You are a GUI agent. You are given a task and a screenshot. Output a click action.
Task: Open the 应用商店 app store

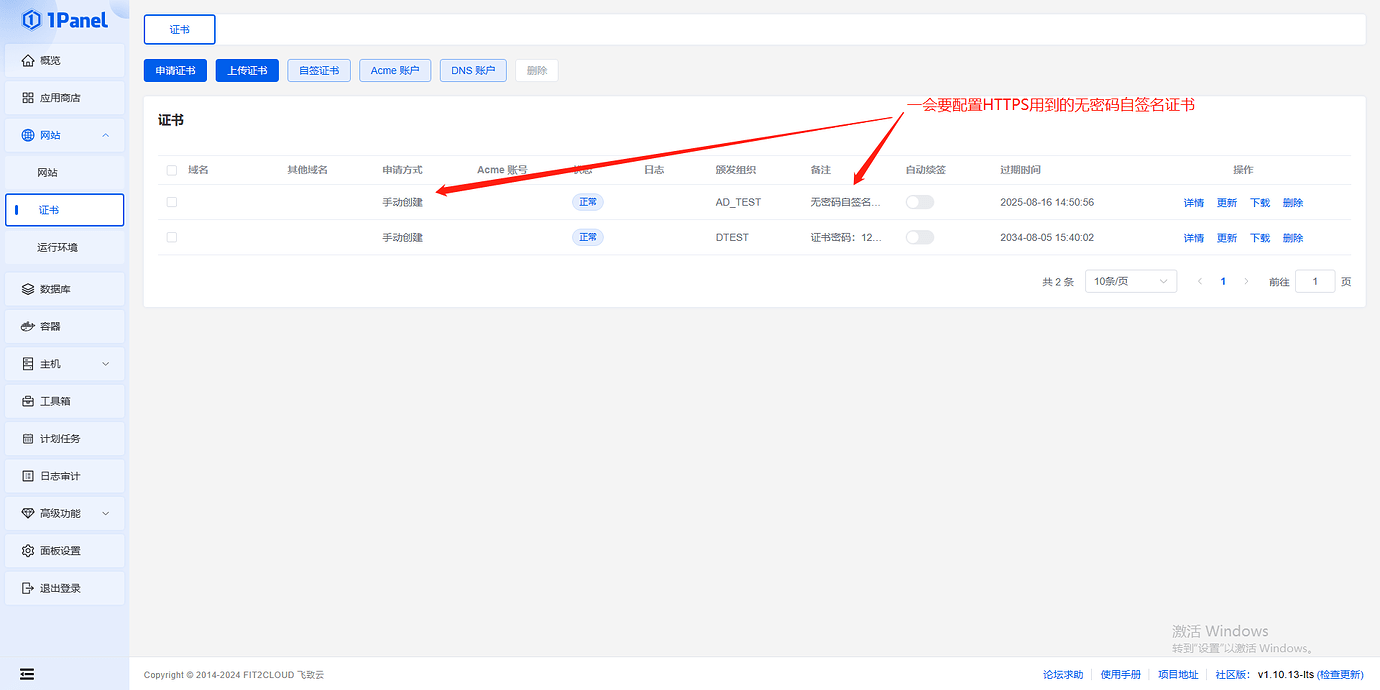point(64,97)
